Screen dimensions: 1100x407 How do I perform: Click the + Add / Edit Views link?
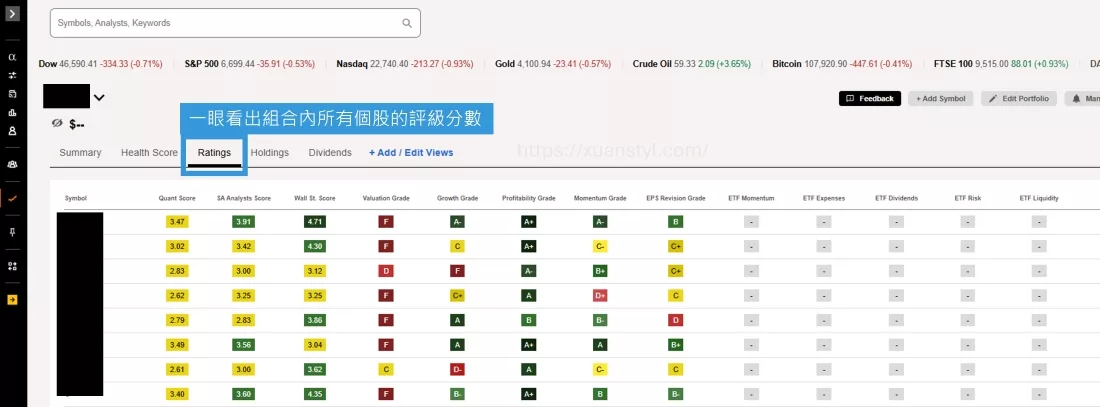coord(411,153)
